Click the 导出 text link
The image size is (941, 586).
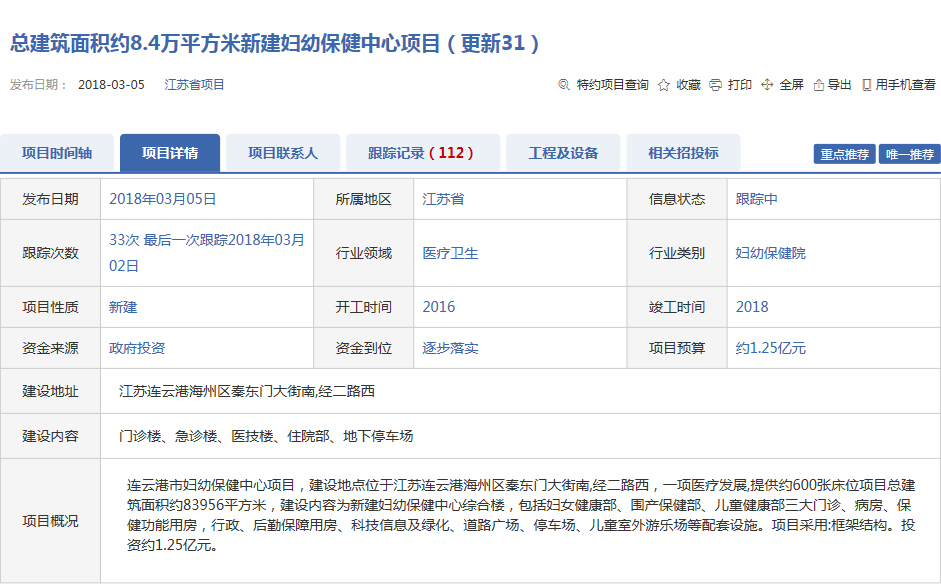coord(839,85)
